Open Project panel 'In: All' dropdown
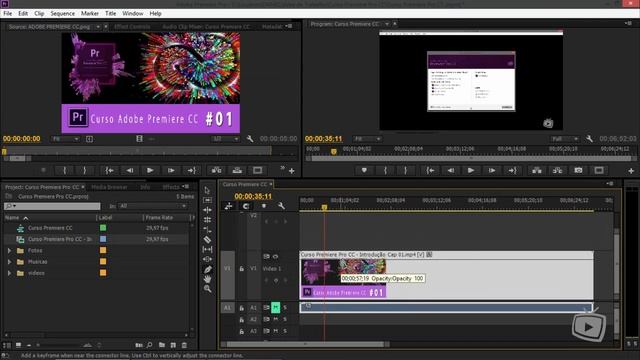Image resolution: width=640 pixels, height=360 pixels. click(x=153, y=206)
